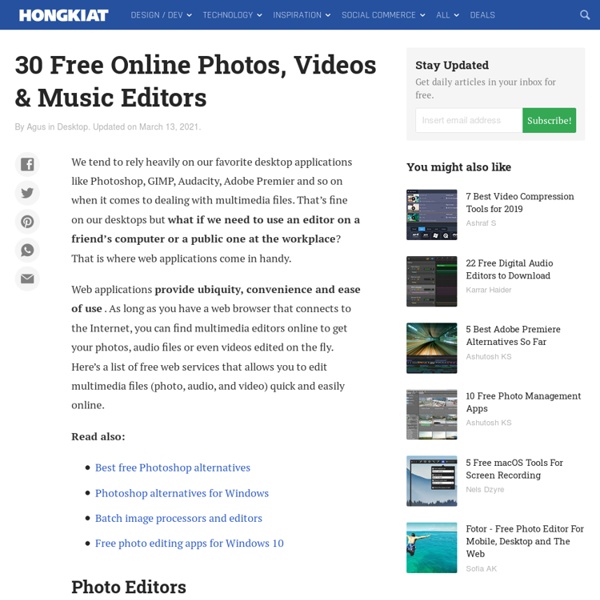Viewport: 600px width, 600px height.
Task: Open 22 Free Digital Audio Editors thumbnail
Action: pos(432,281)
